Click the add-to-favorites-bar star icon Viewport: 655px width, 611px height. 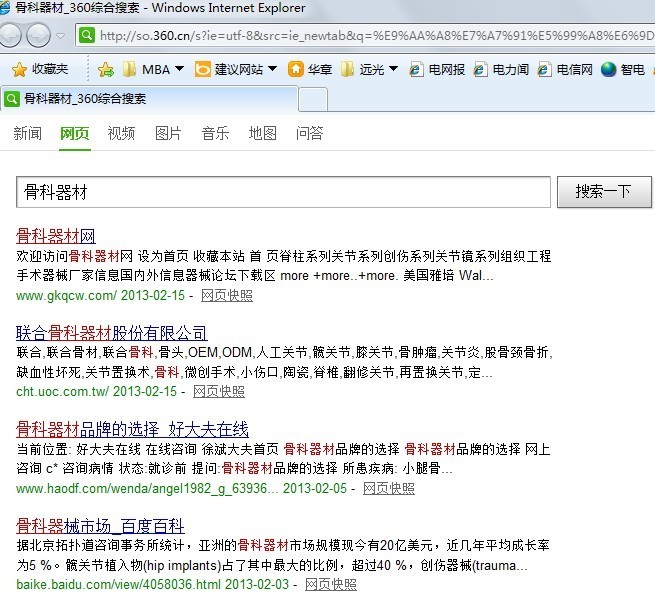click(106, 69)
